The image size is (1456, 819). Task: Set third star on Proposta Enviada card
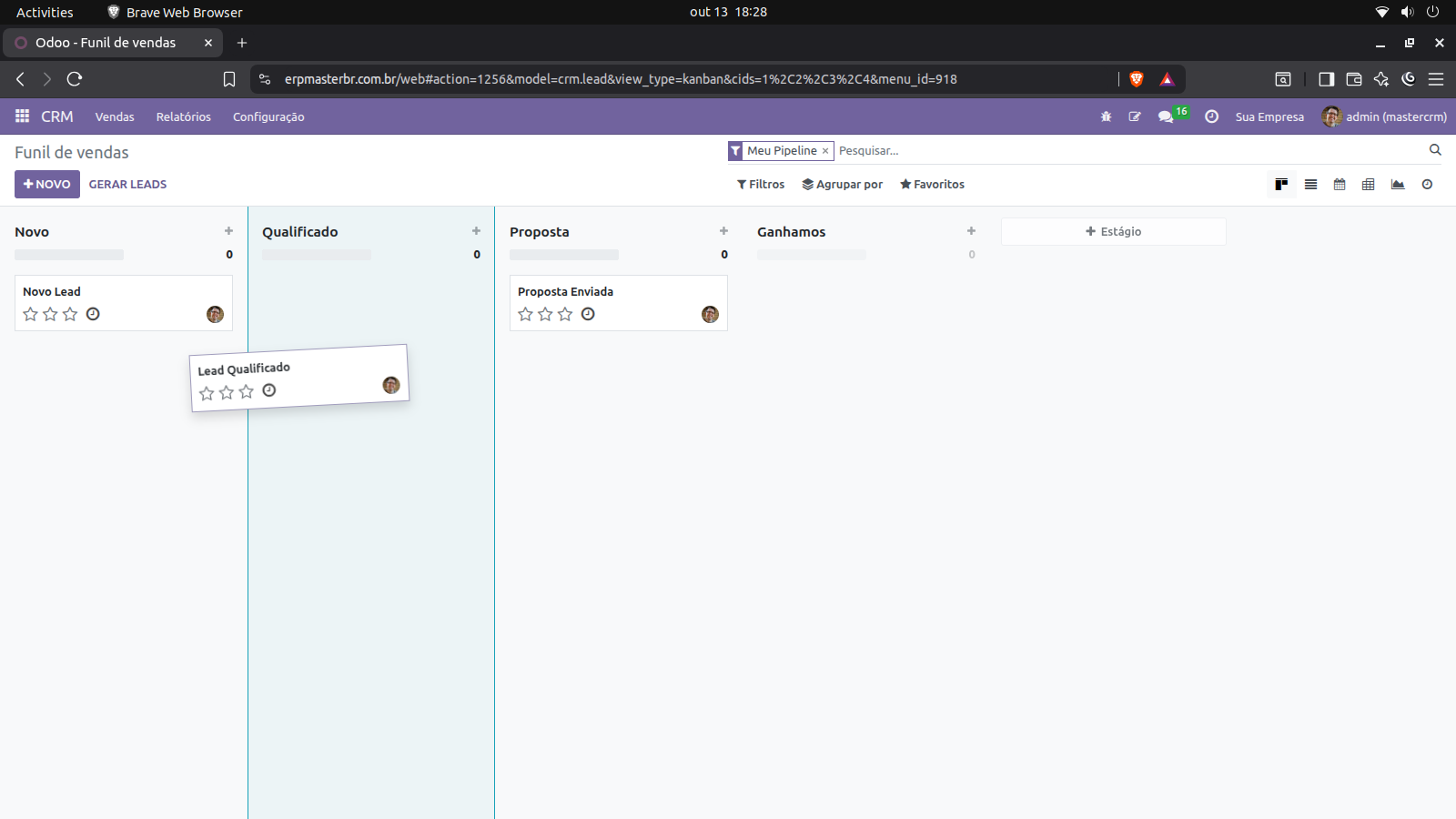click(565, 315)
